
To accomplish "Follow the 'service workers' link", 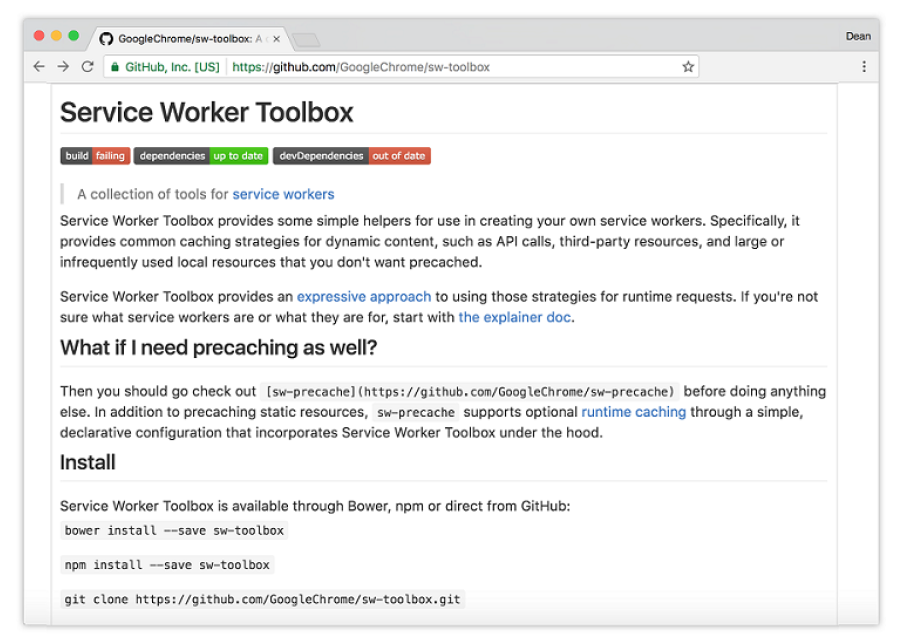I will click(x=283, y=195).
